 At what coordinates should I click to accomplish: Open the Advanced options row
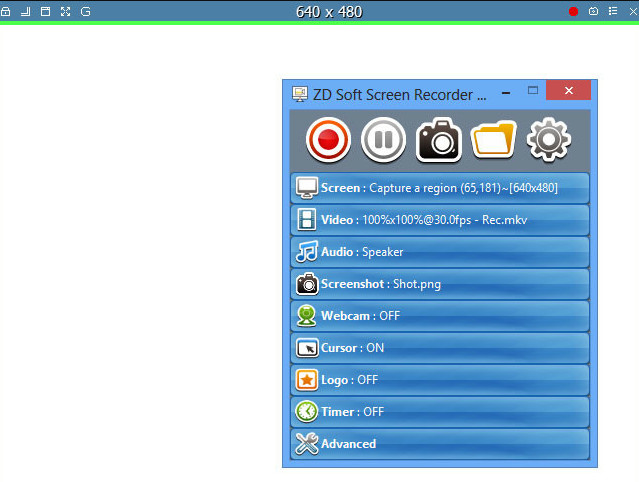(x=440, y=444)
